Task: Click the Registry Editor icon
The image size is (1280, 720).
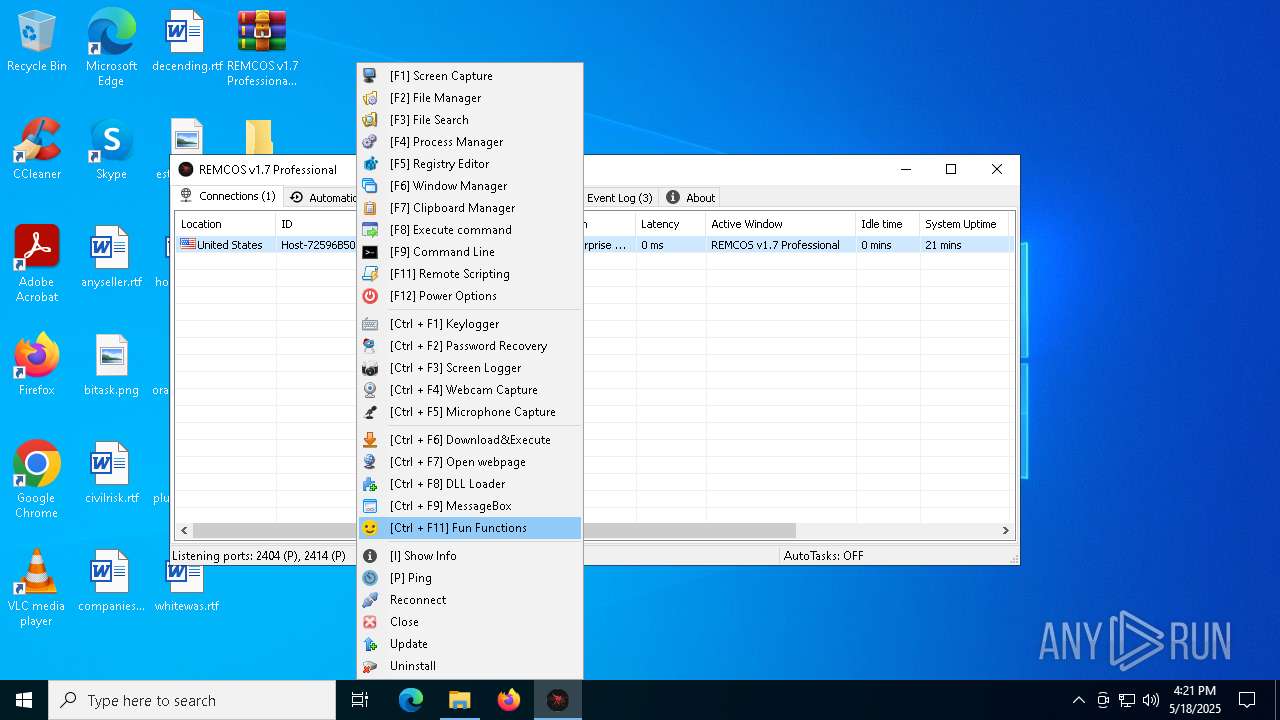Action: coord(370,164)
